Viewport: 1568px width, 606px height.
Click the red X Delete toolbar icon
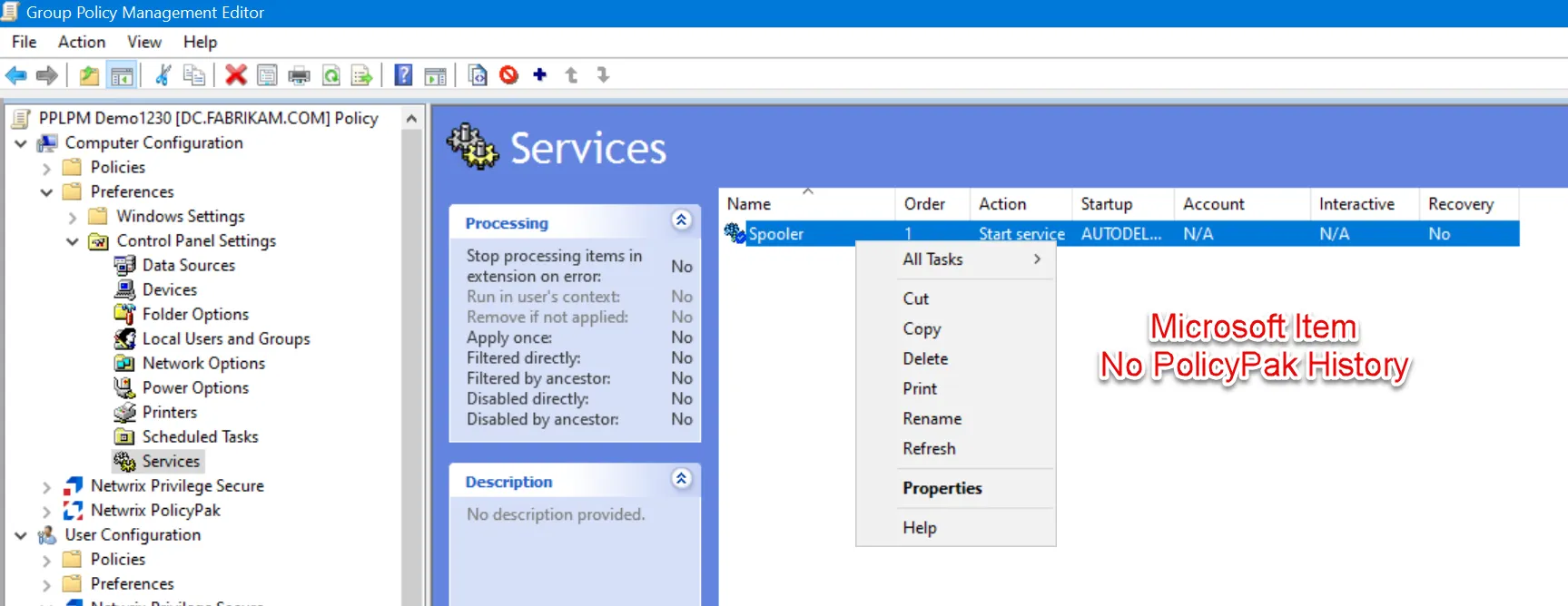click(236, 75)
